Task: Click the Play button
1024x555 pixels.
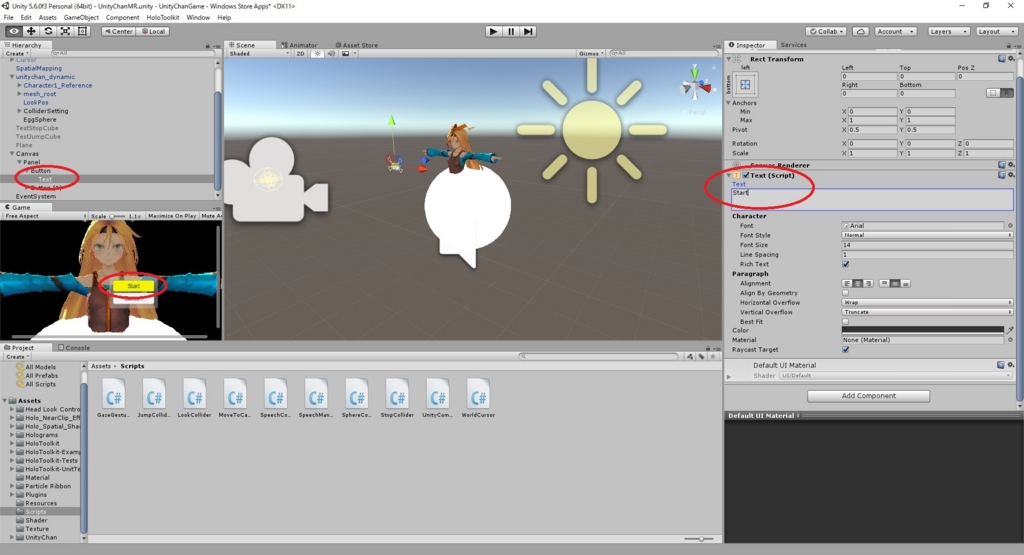Action: coord(494,31)
